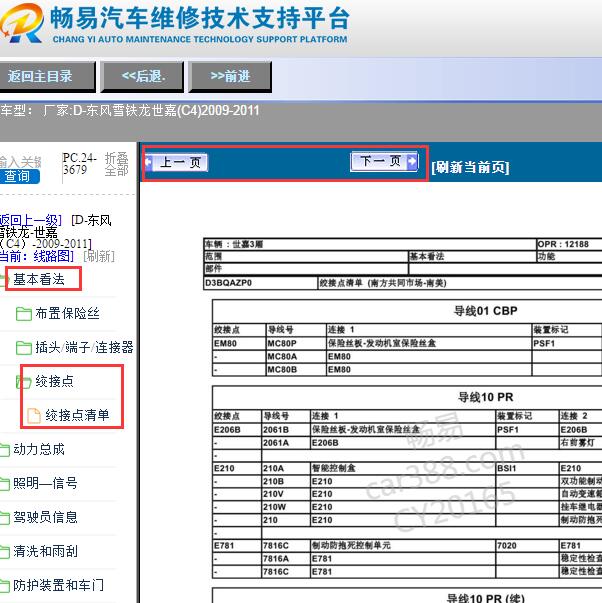The image size is (602, 603).
Task: Click the 动力总成 folder icon
Action: 4,450
